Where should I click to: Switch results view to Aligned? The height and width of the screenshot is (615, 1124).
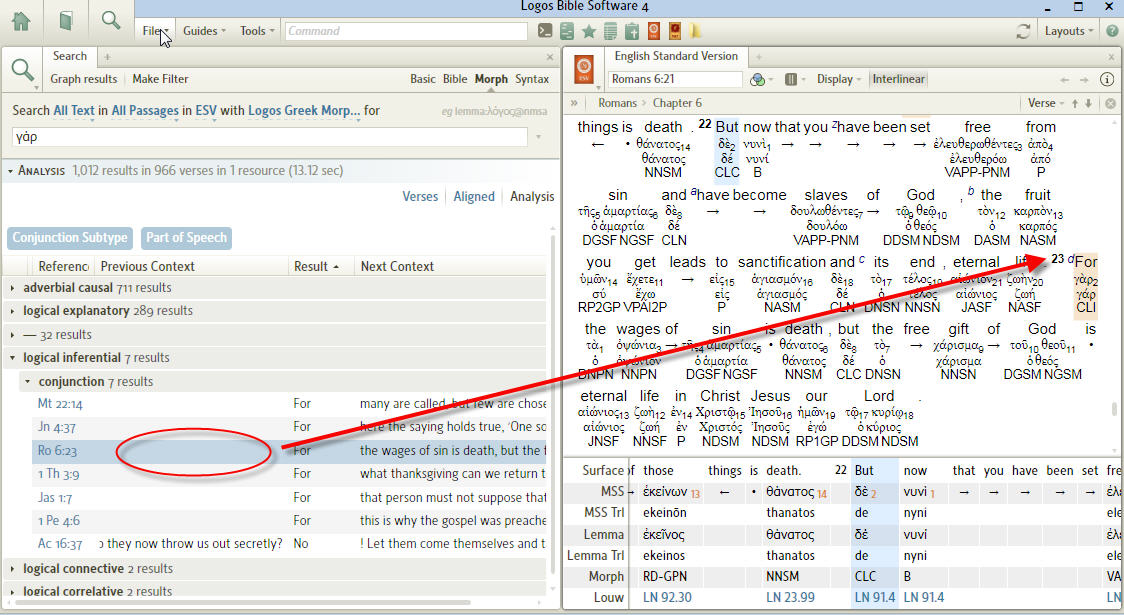474,197
